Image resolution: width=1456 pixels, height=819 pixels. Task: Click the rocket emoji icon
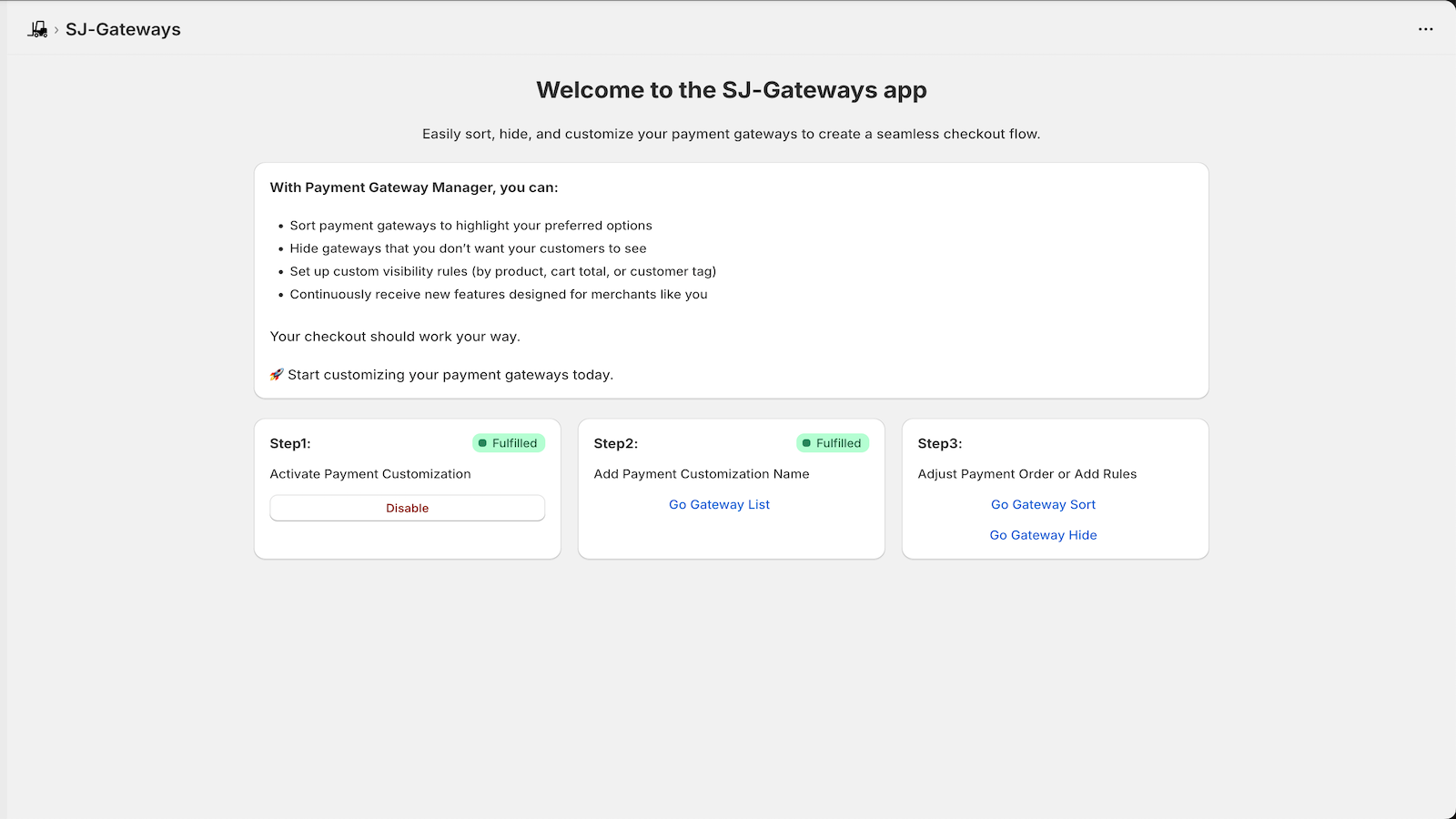pos(277,375)
